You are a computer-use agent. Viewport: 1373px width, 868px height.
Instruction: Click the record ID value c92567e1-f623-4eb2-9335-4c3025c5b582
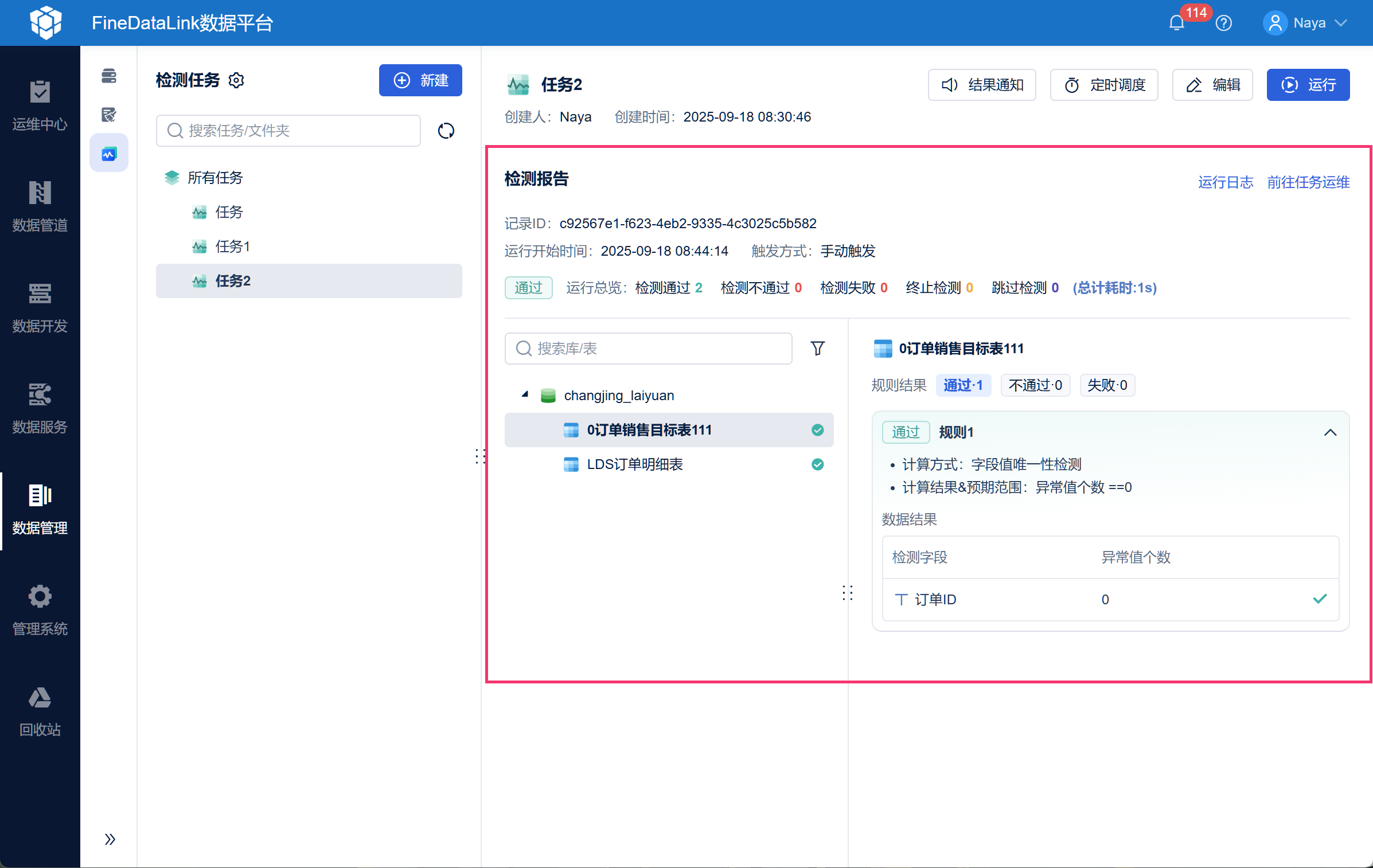[x=688, y=224]
